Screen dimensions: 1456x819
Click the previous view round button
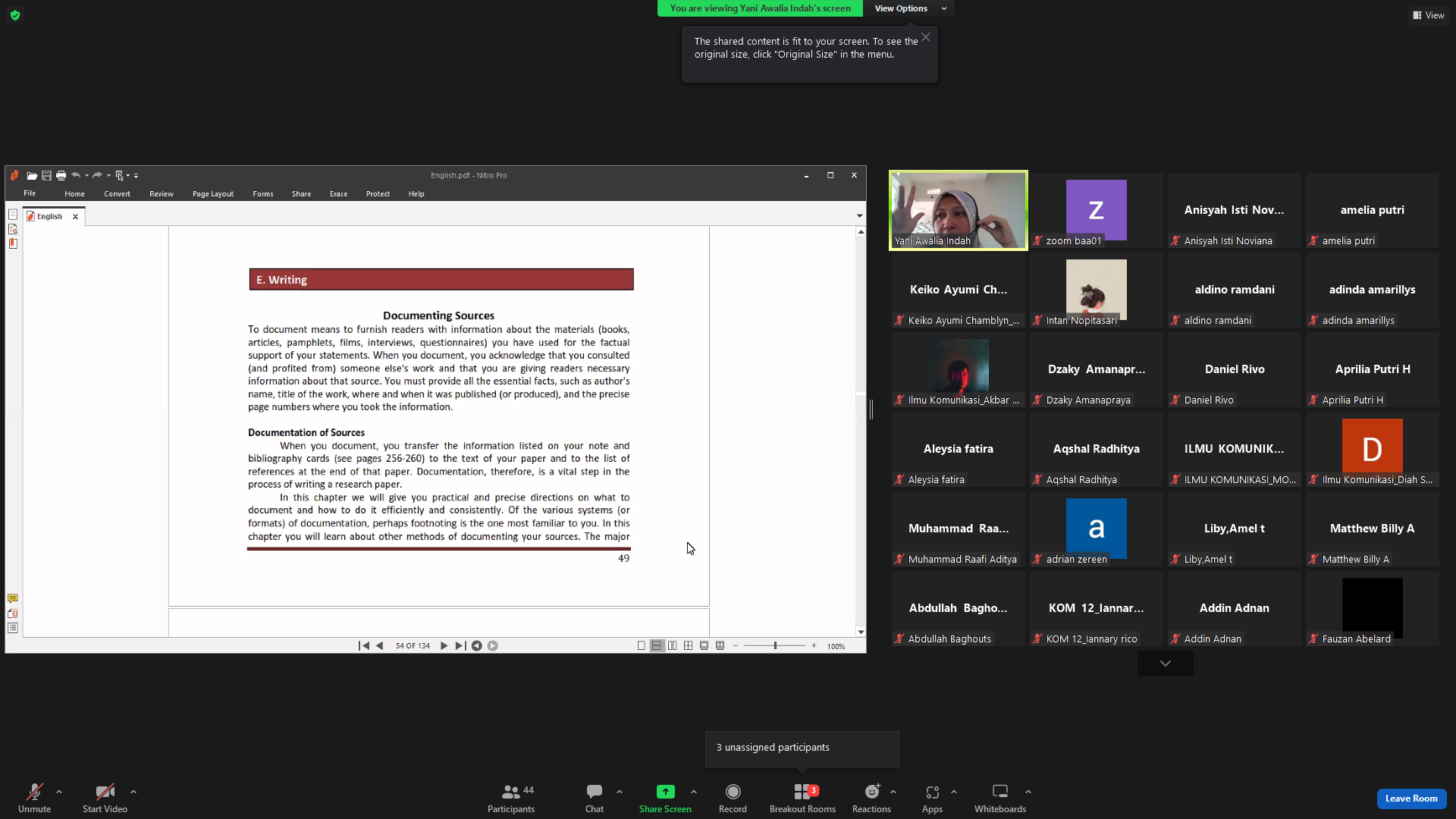(477, 646)
